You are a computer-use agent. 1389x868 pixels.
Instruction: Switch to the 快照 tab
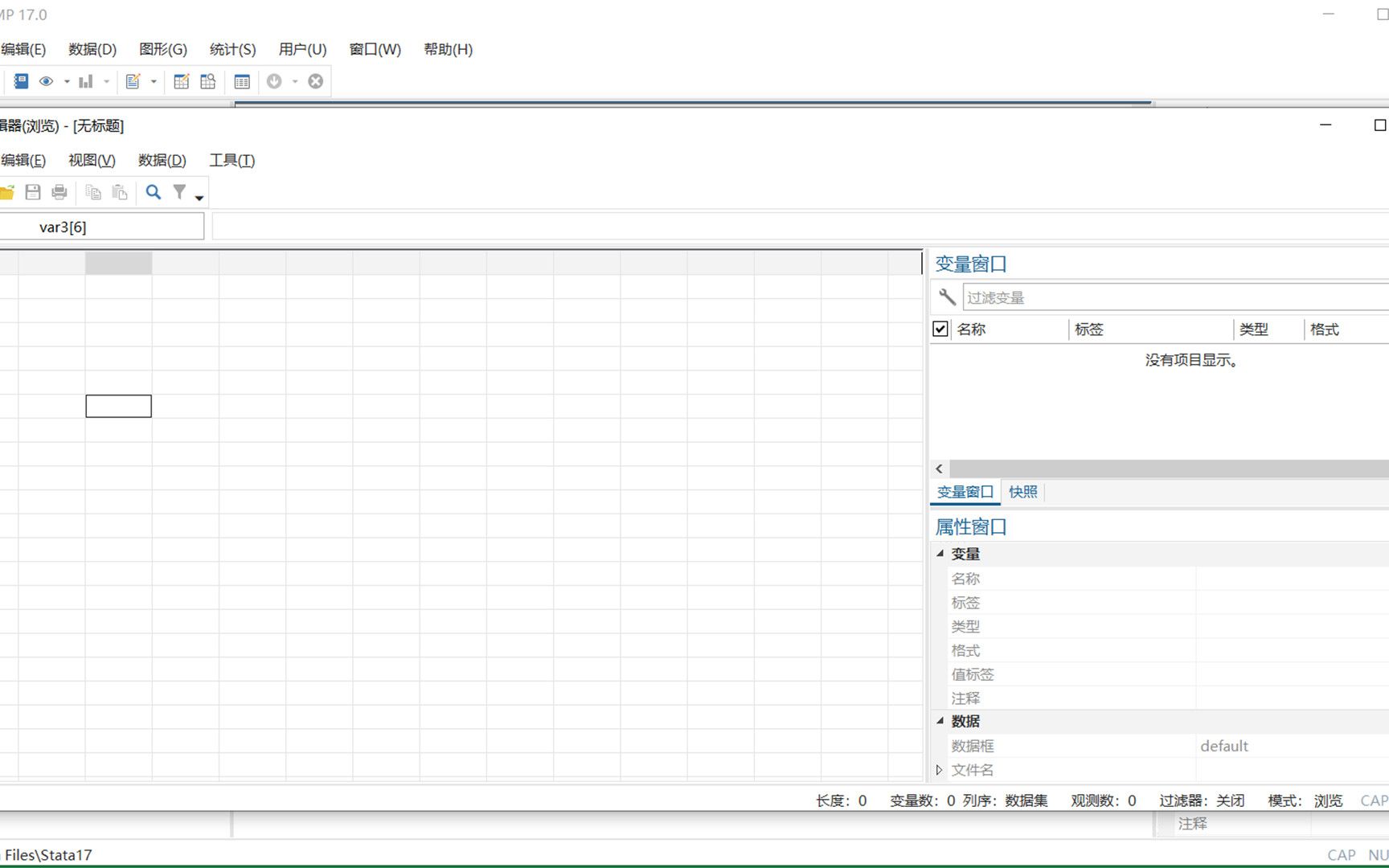1022,492
